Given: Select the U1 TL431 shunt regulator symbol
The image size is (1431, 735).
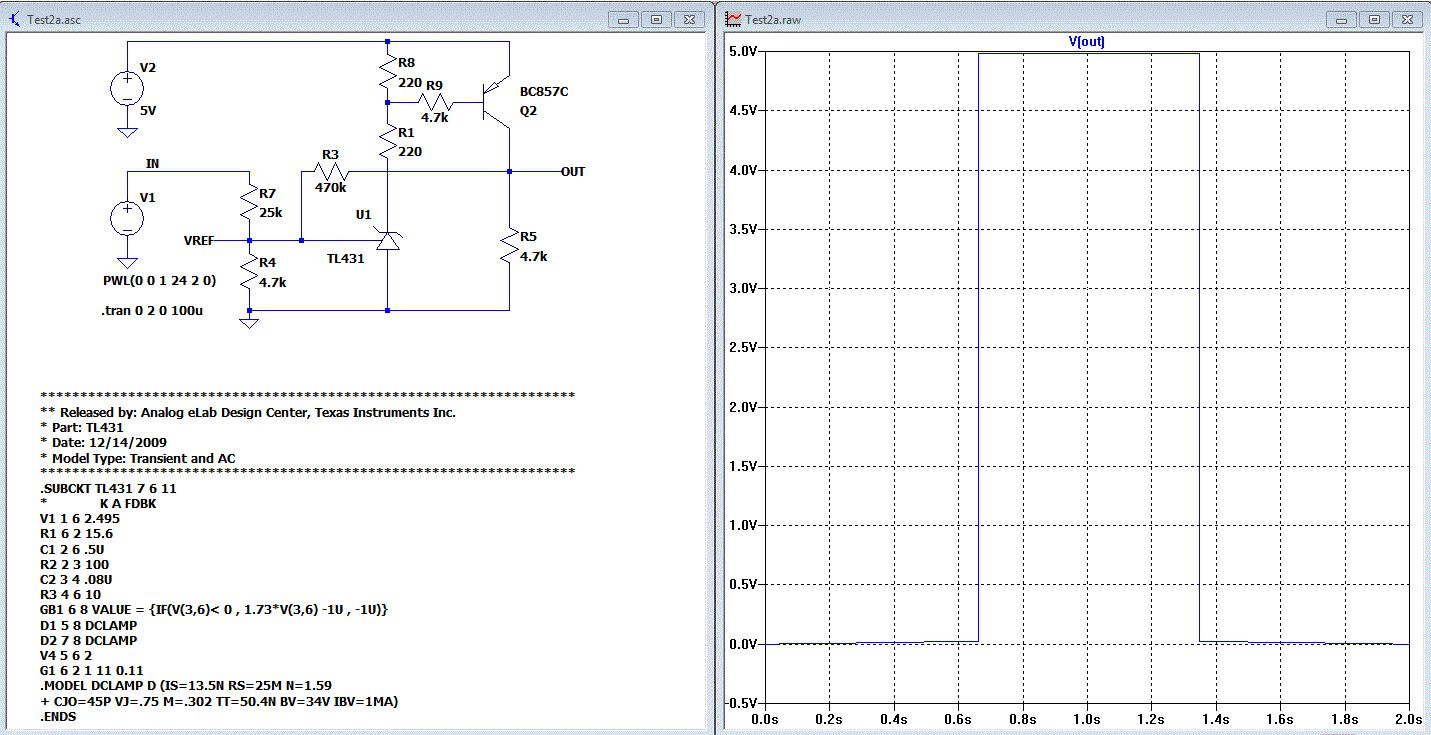Looking at the screenshot, I should [x=387, y=240].
